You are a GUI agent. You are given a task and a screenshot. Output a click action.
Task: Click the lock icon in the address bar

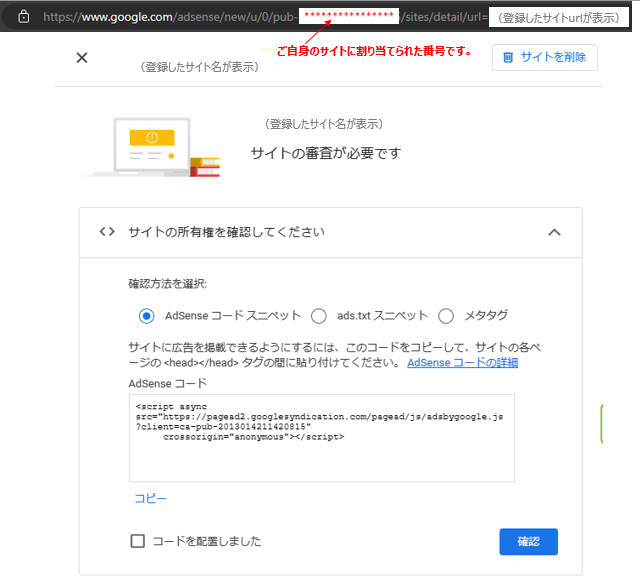24,17
